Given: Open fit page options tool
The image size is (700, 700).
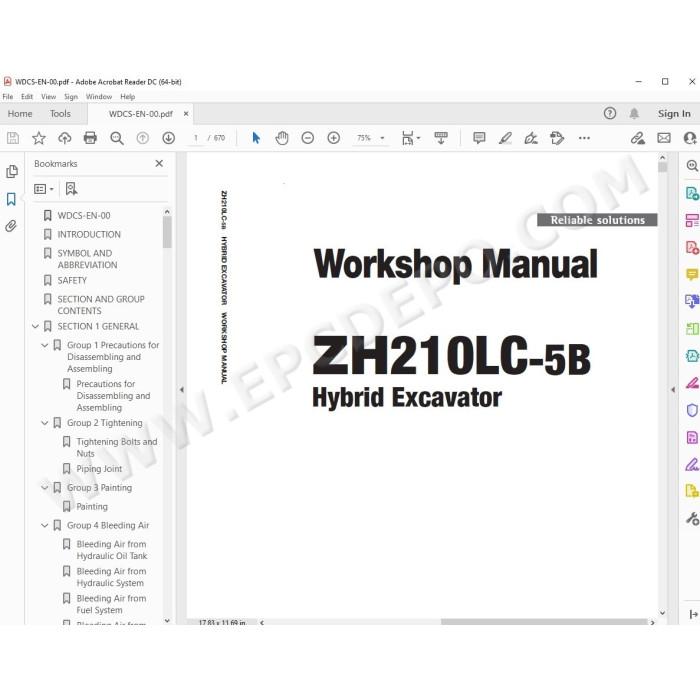Looking at the screenshot, I should (410, 138).
